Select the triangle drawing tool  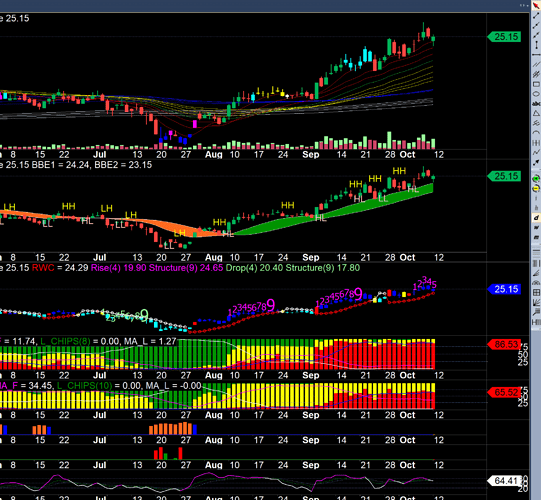tap(536, 113)
